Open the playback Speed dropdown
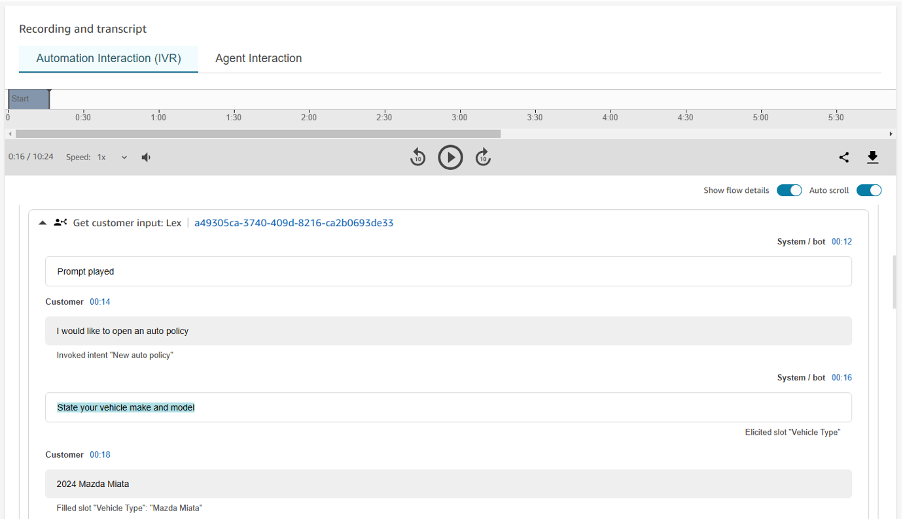This screenshot has width=904, height=520. [x=112, y=157]
